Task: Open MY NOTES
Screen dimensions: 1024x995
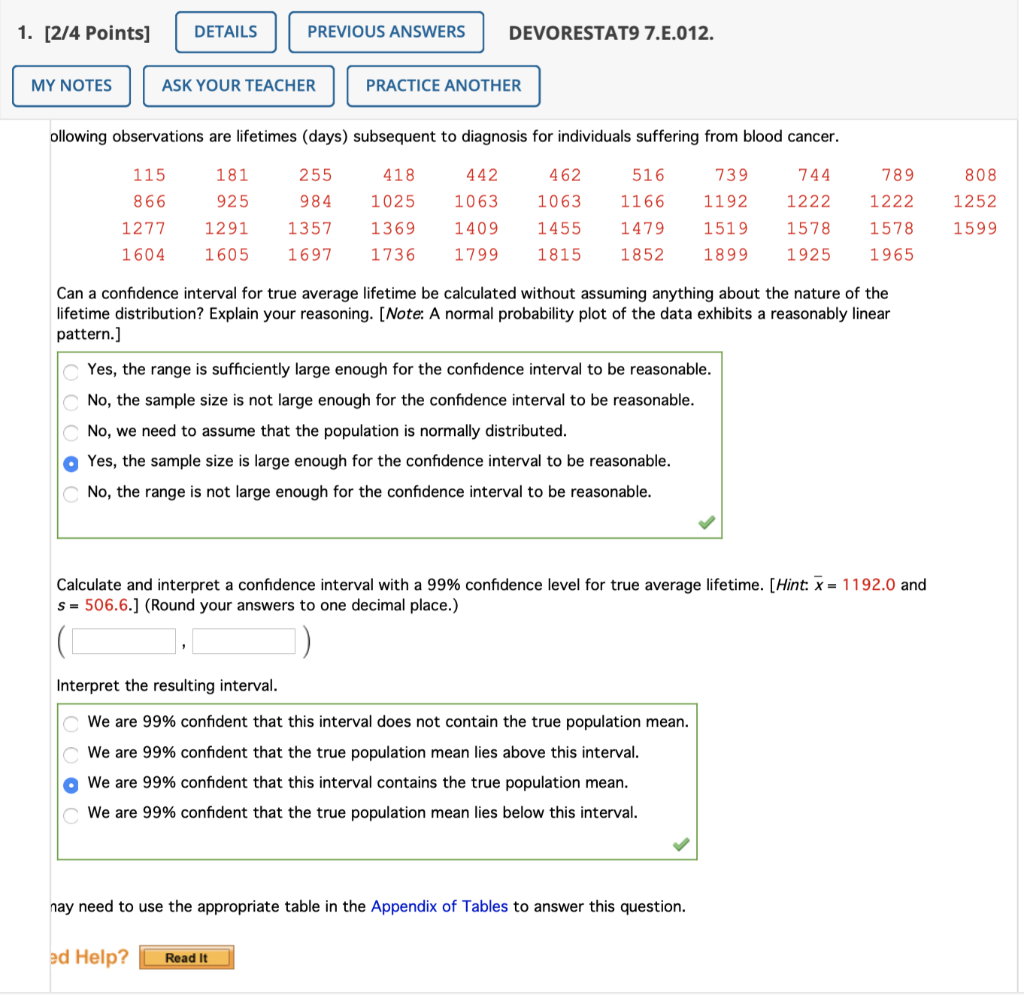Action: (x=71, y=86)
